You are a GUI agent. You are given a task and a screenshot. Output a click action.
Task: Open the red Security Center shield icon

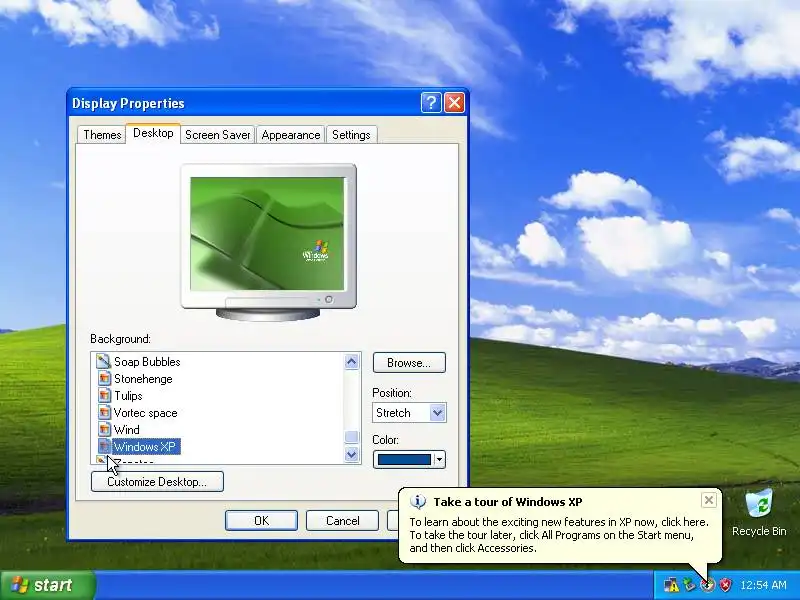[725, 585]
